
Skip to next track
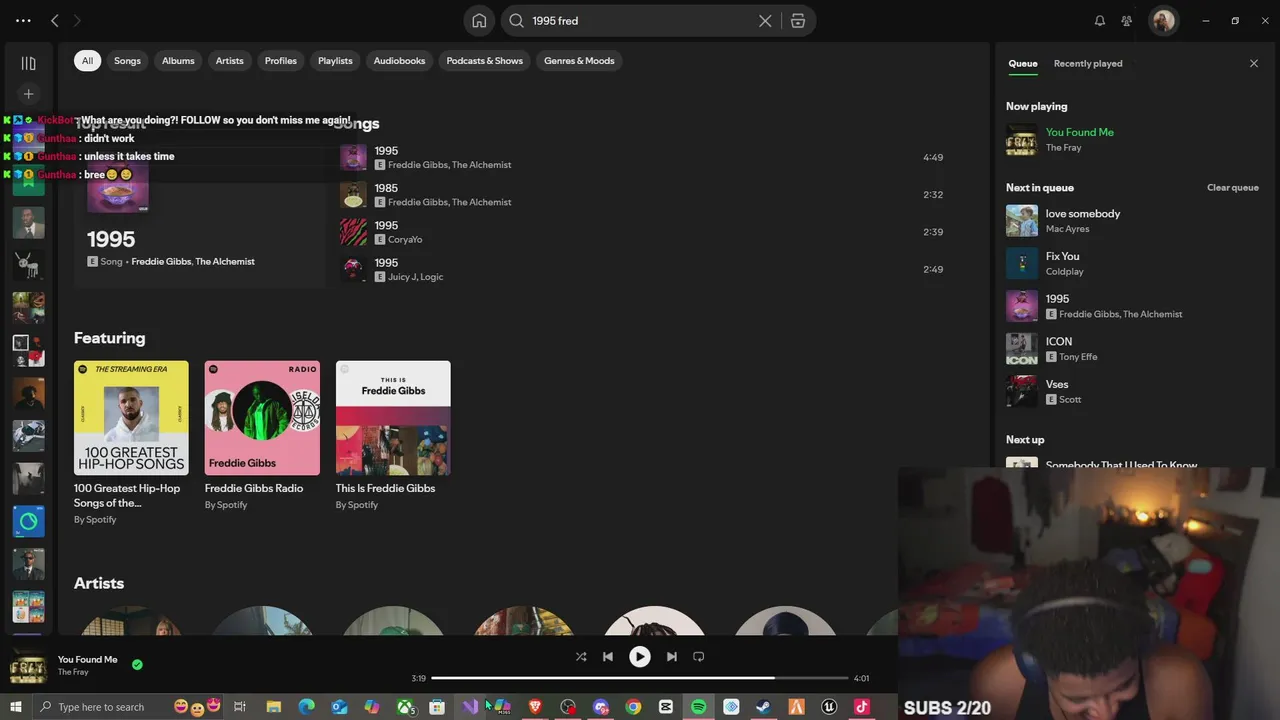(672, 657)
